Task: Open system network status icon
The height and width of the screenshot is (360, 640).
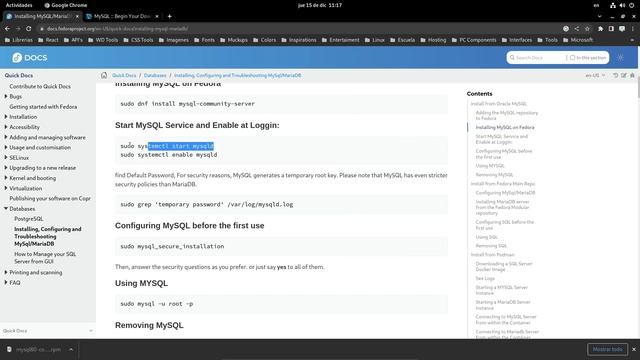Action: [613, 5]
